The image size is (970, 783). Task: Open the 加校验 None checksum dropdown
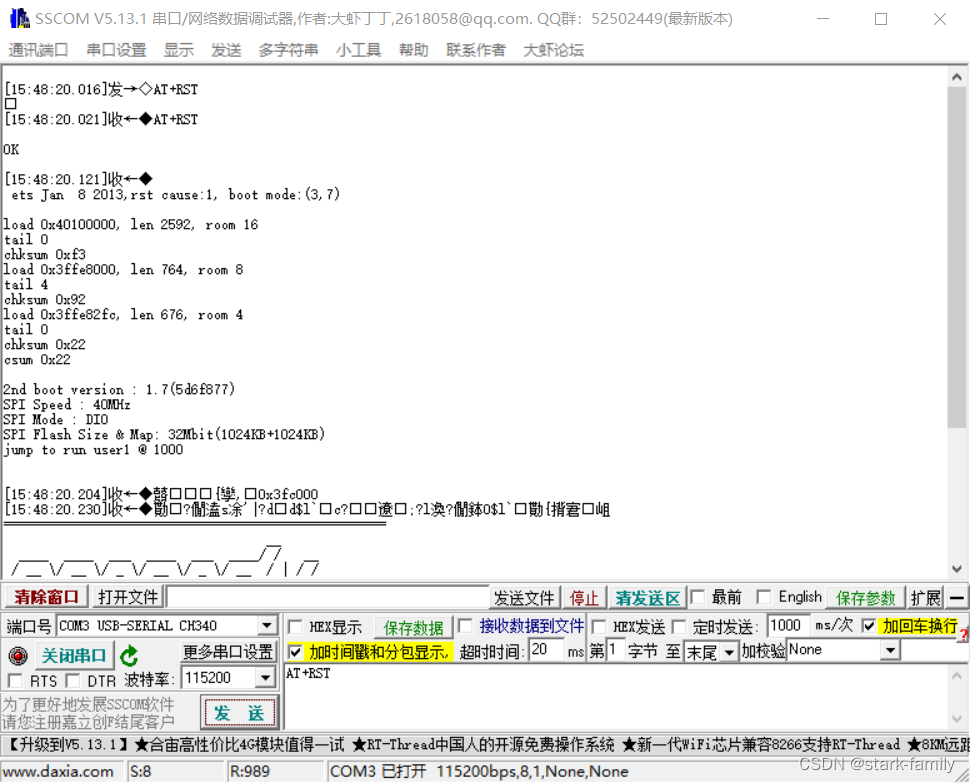tap(888, 649)
